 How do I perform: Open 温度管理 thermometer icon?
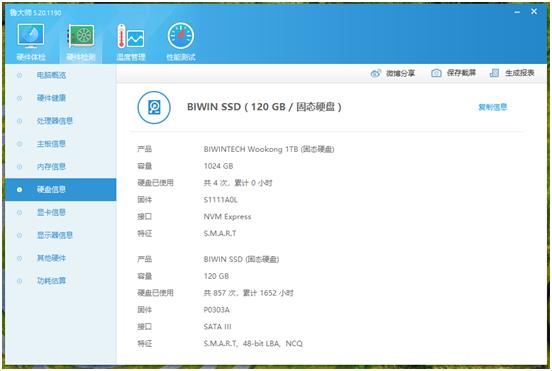point(131,36)
